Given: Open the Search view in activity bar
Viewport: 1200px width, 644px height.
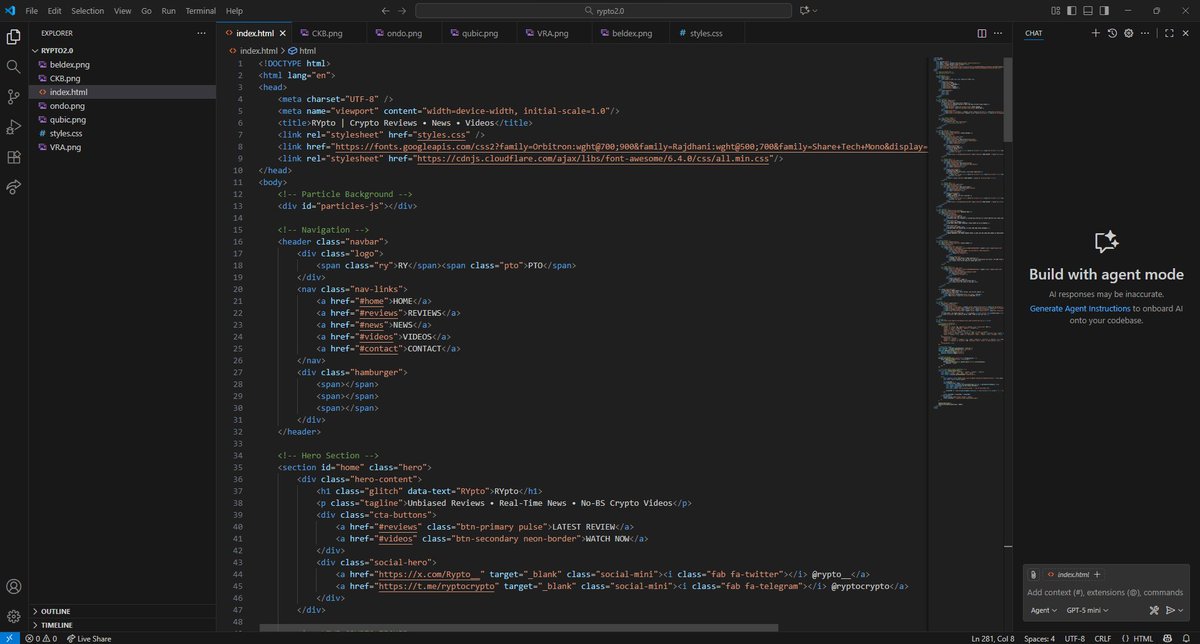Looking at the screenshot, I should tap(14, 67).
